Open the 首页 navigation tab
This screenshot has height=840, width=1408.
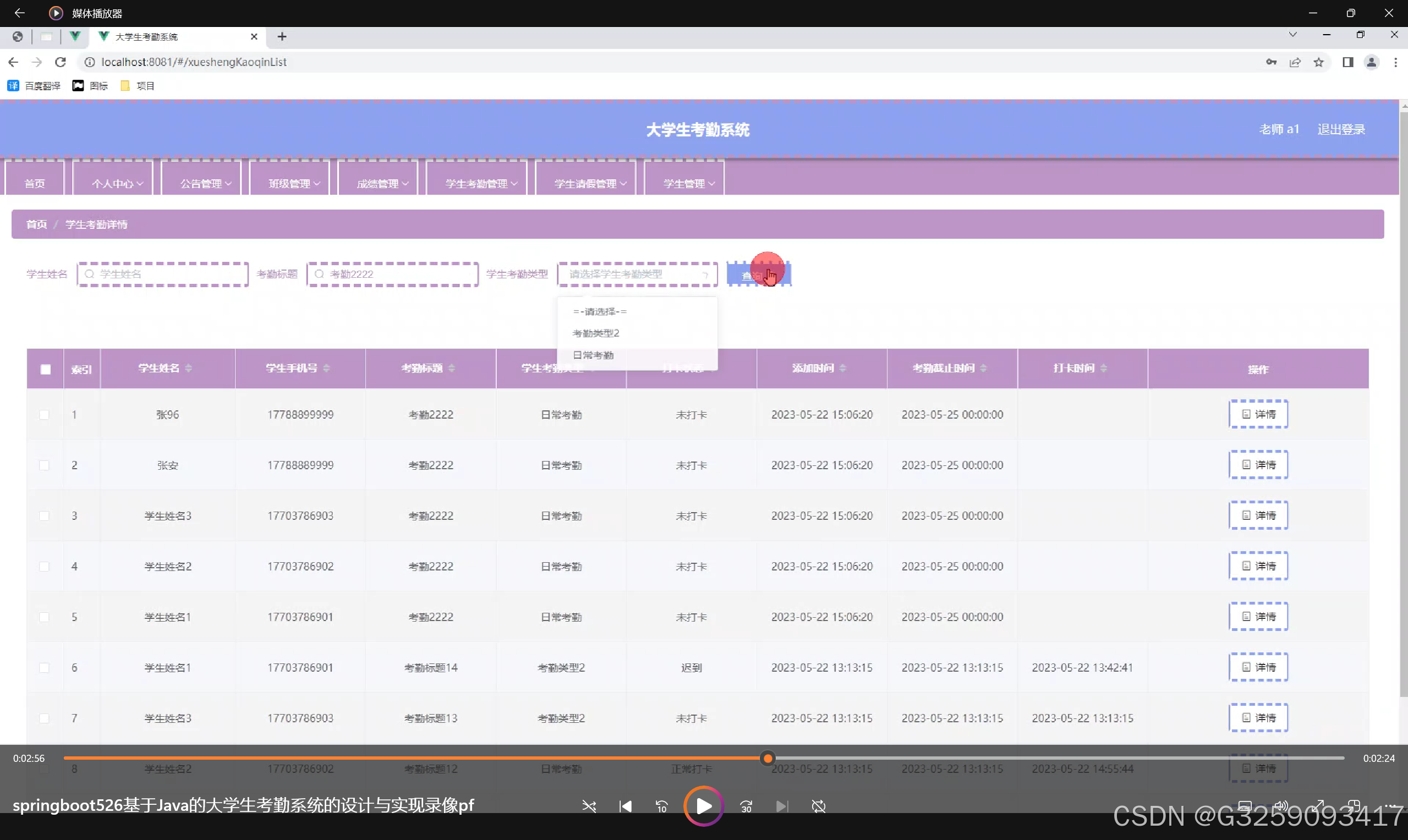click(x=35, y=183)
